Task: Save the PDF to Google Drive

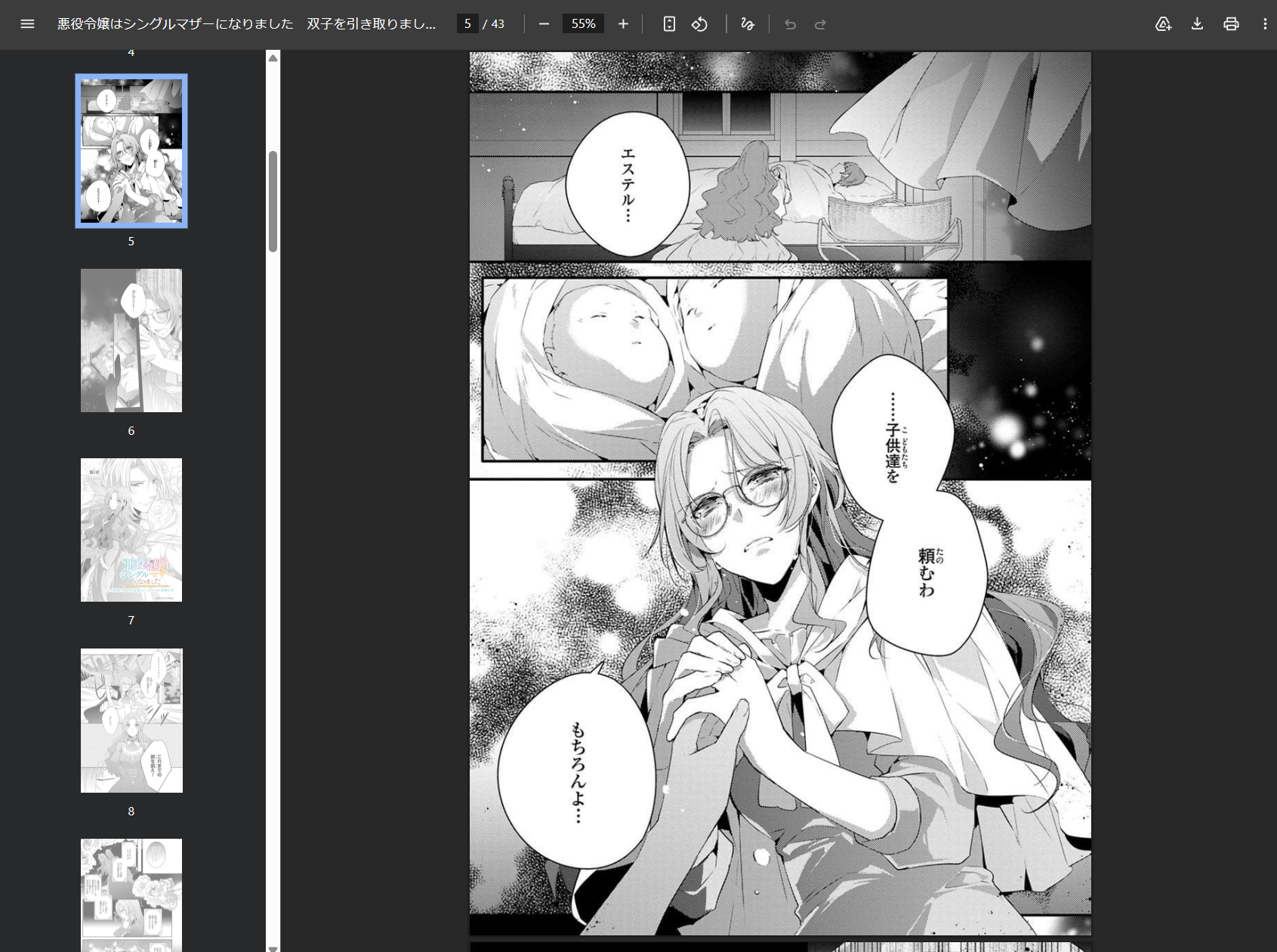Action: pyautogui.click(x=1163, y=24)
